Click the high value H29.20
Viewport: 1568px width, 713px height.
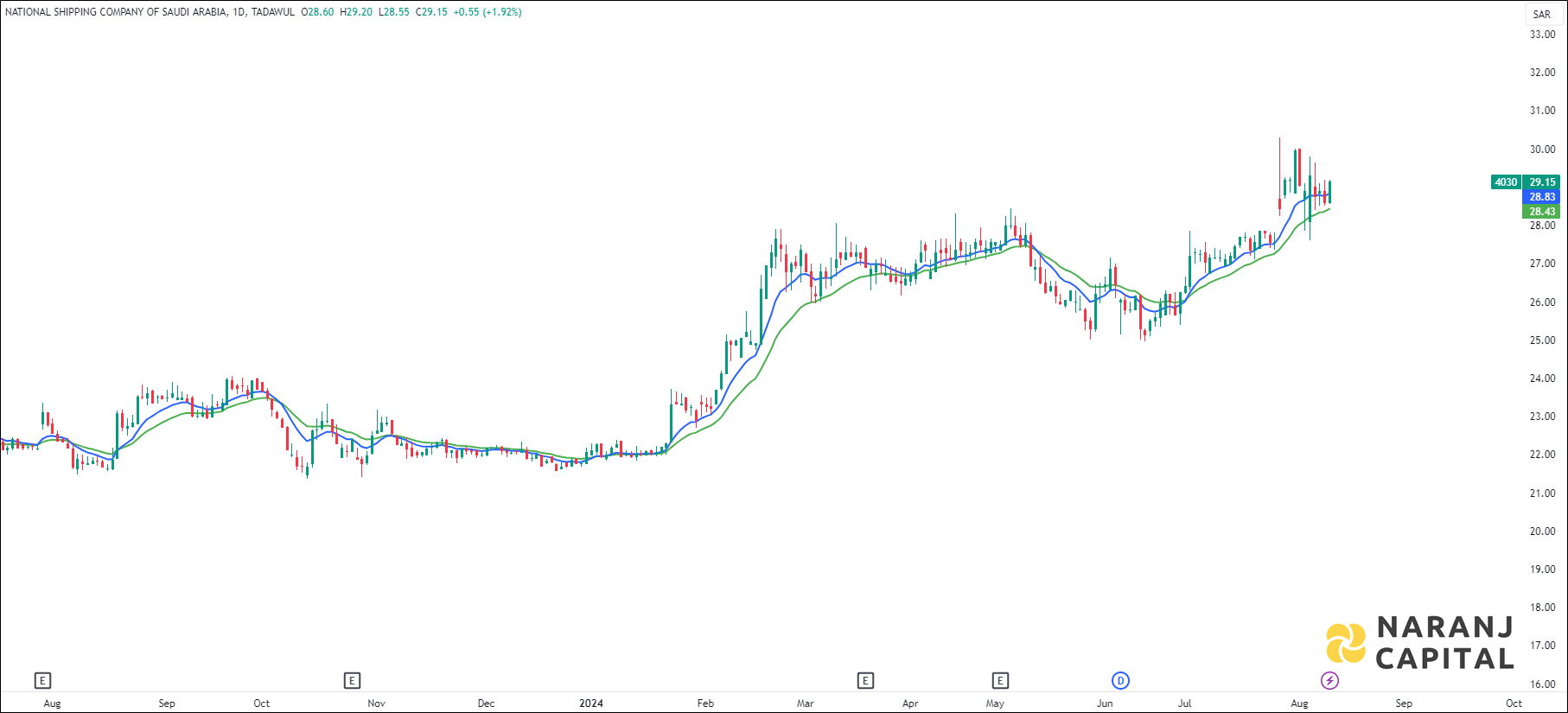[x=356, y=12]
